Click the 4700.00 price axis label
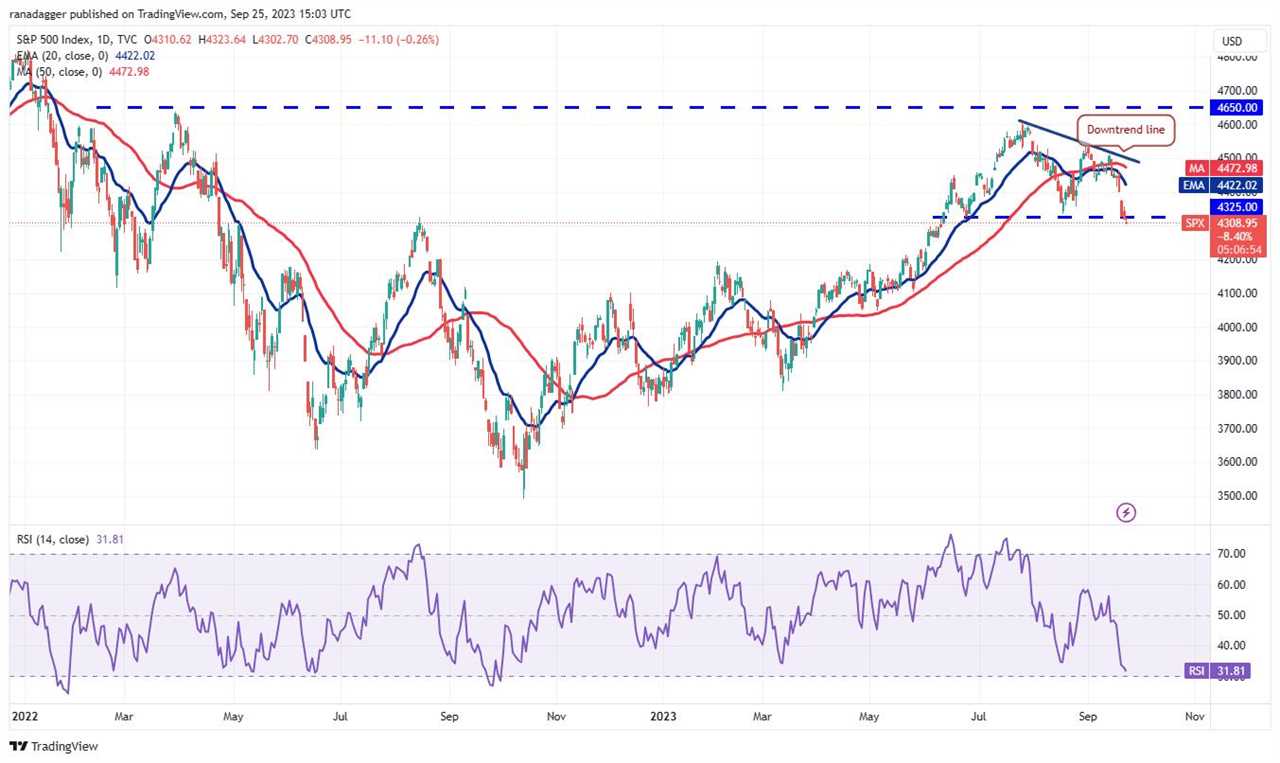Viewport: 1280px width, 763px height. click(1239, 90)
